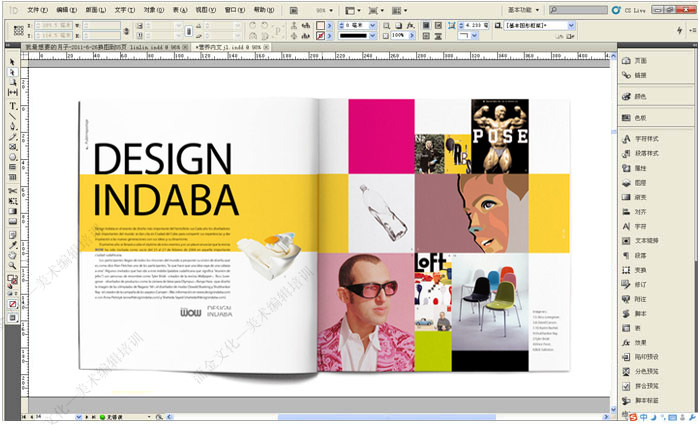The height and width of the screenshot is (425, 700).
Task: Open the 对齐 (Align) panel
Action: pyautogui.click(x=634, y=212)
